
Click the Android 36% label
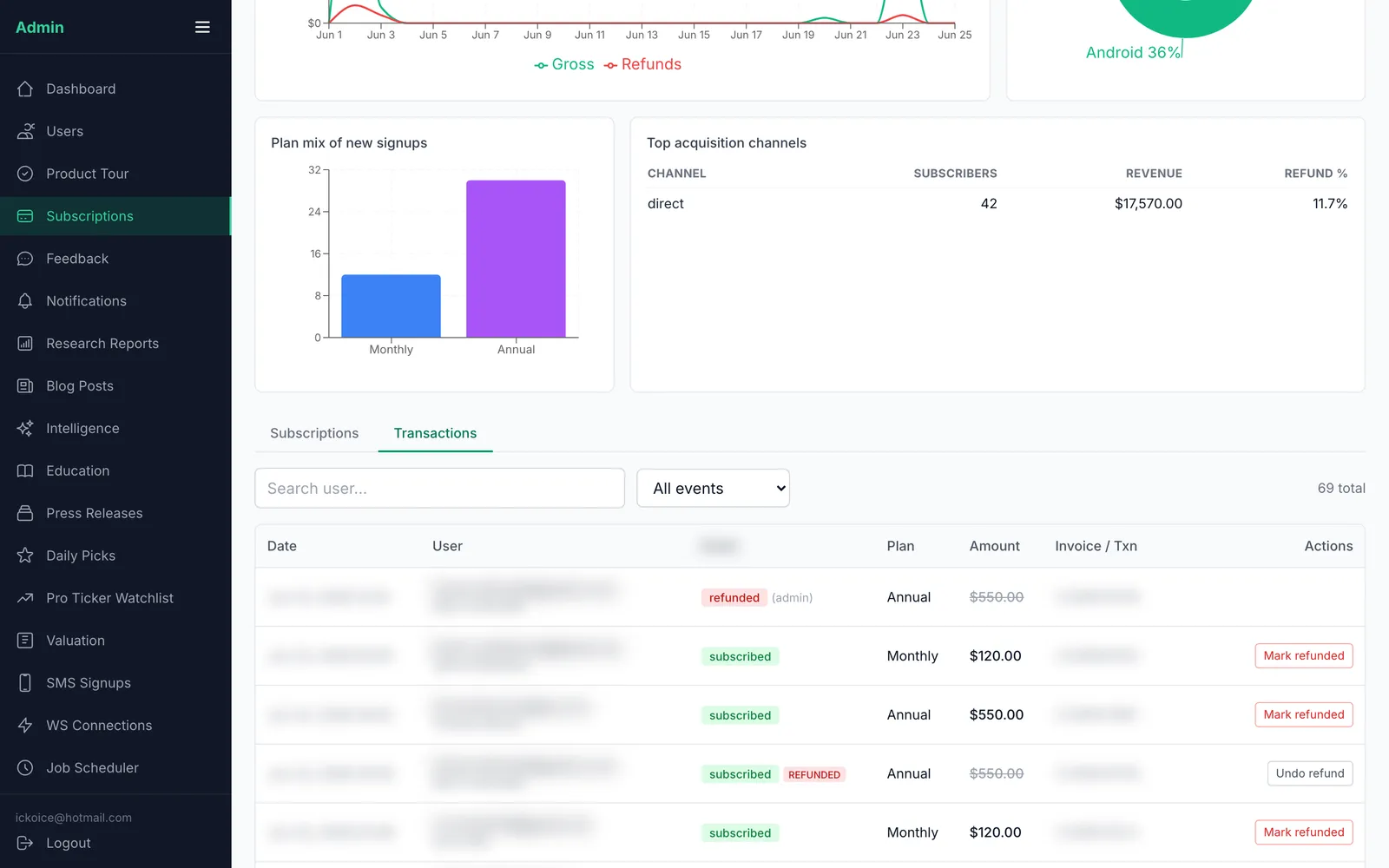tap(1133, 52)
